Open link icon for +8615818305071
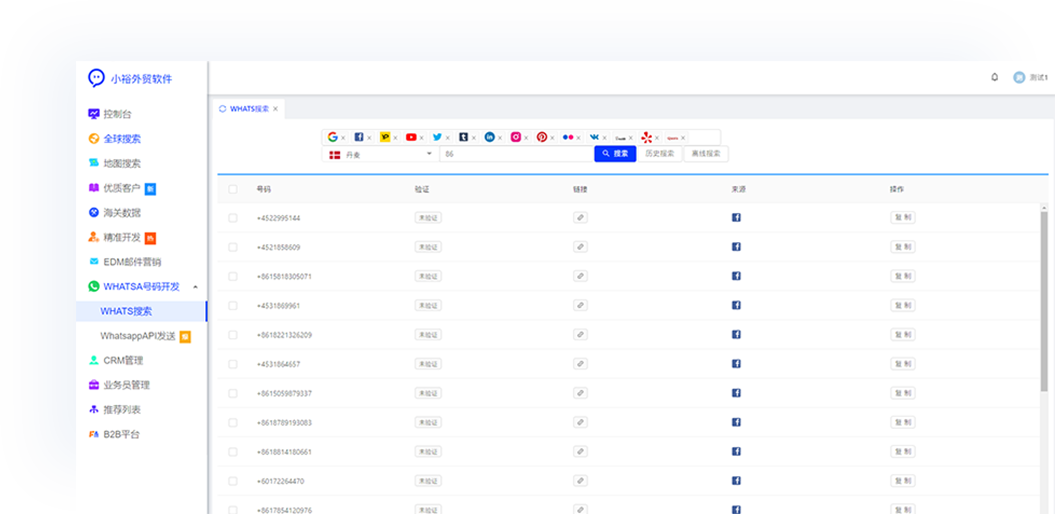The height and width of the screenshot is (514, 1055). tap(580, 276)
